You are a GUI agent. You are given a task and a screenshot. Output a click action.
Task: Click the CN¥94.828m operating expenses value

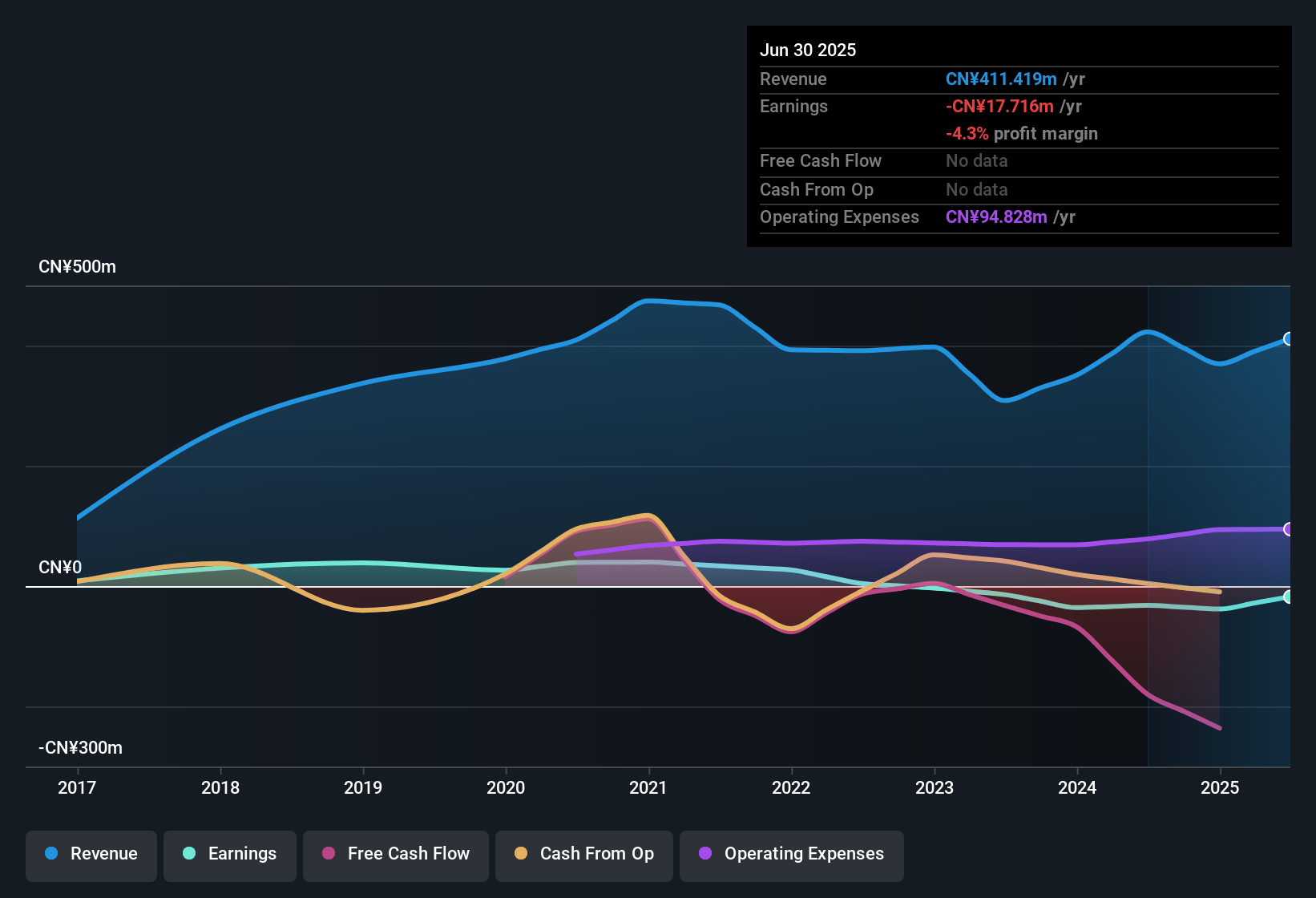996,217
